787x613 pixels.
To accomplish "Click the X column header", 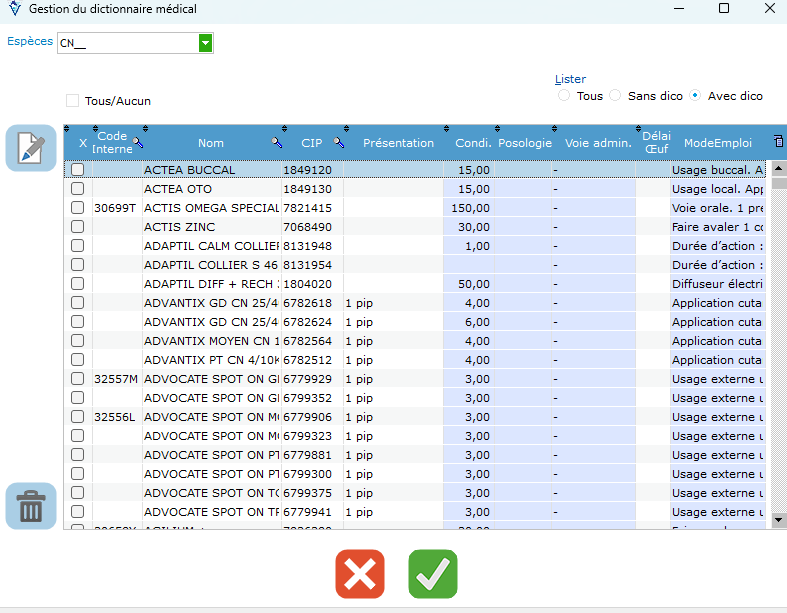I will [x=83, y=143].
